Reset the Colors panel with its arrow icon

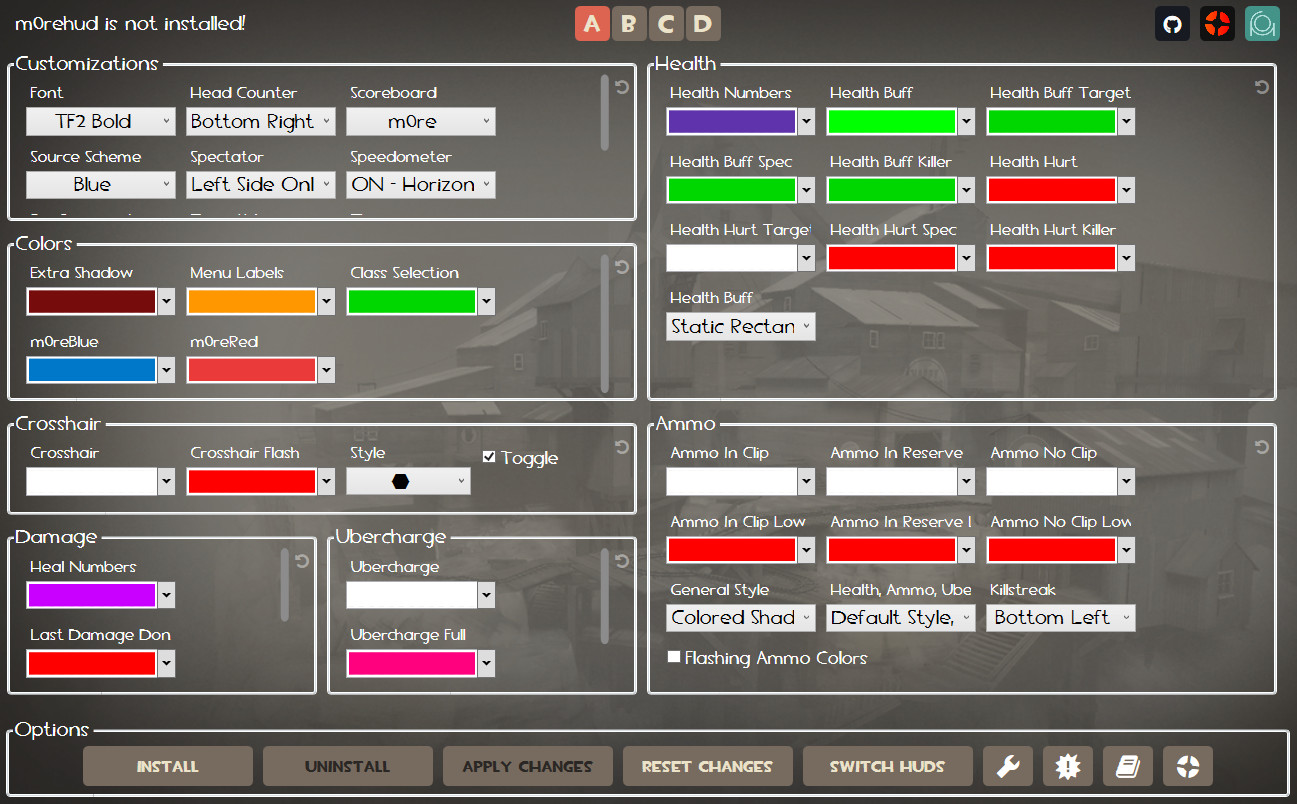click(622, 266)
